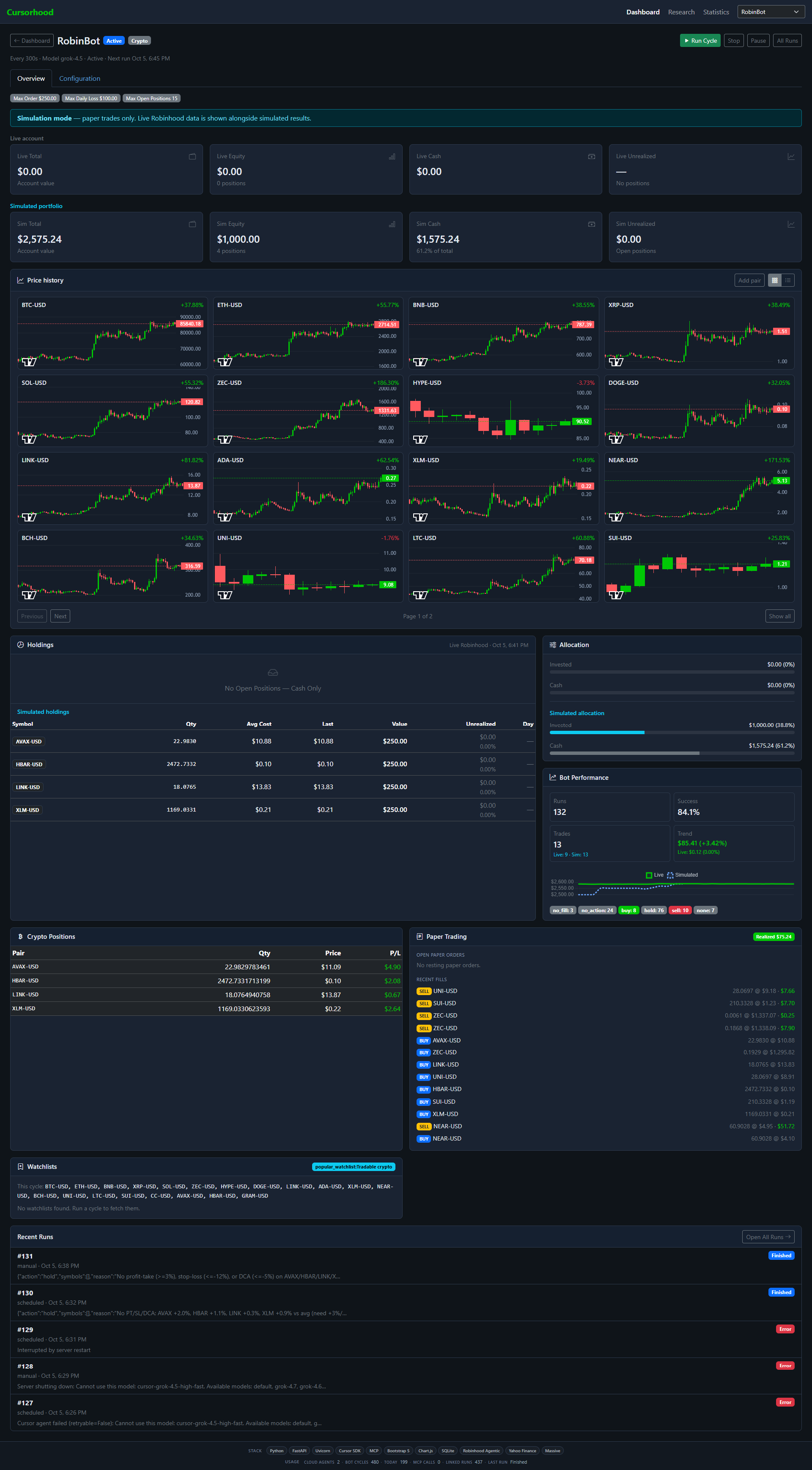This screenshot has width=812, height=1470.
Task: Click the Holdings pie icon
Action: point(21,645)
